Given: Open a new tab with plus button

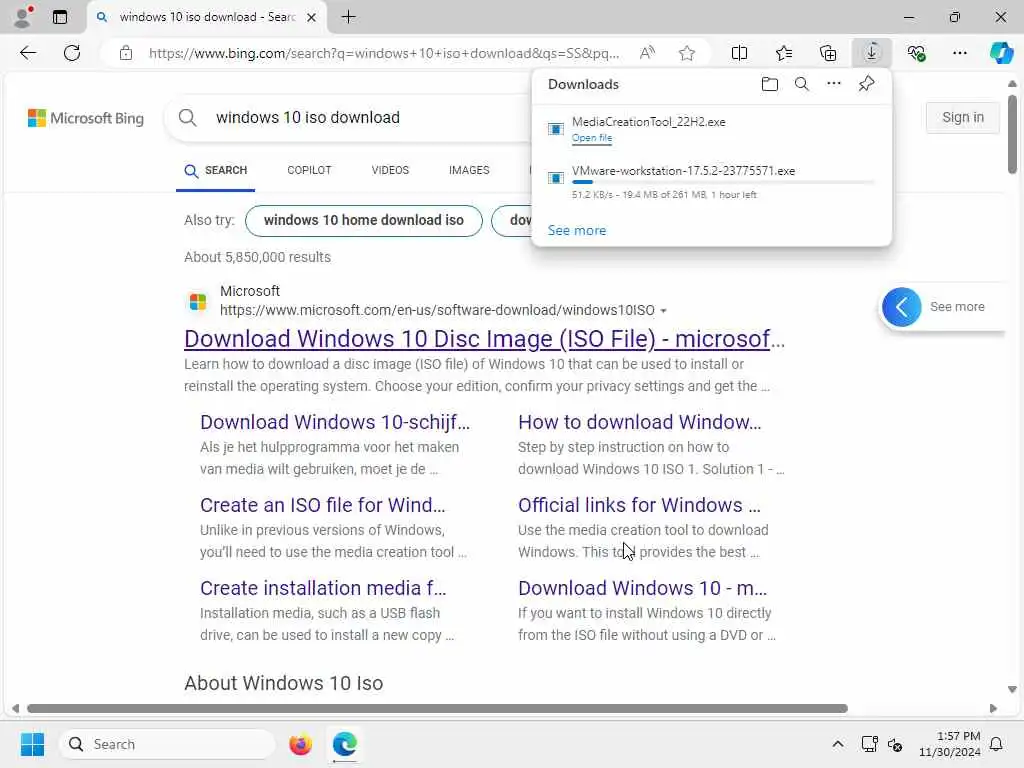Looking at the screenshot, I should 349,17.
